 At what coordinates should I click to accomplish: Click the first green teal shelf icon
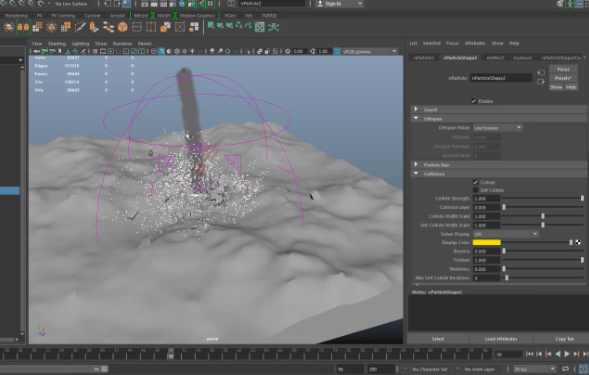pyautogui.click(x=211, y=26)
